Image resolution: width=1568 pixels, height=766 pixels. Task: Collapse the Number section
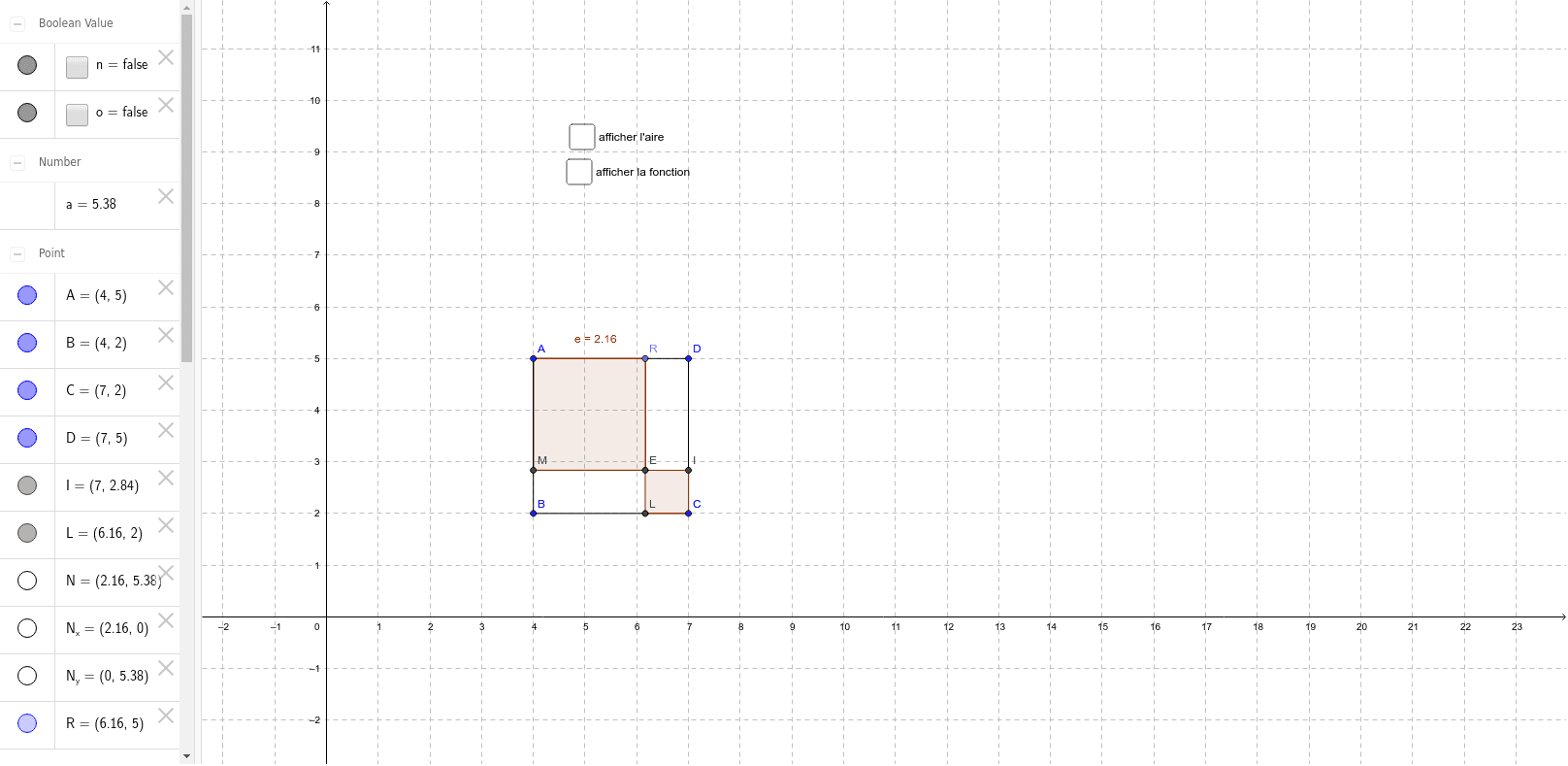[17, 162]
